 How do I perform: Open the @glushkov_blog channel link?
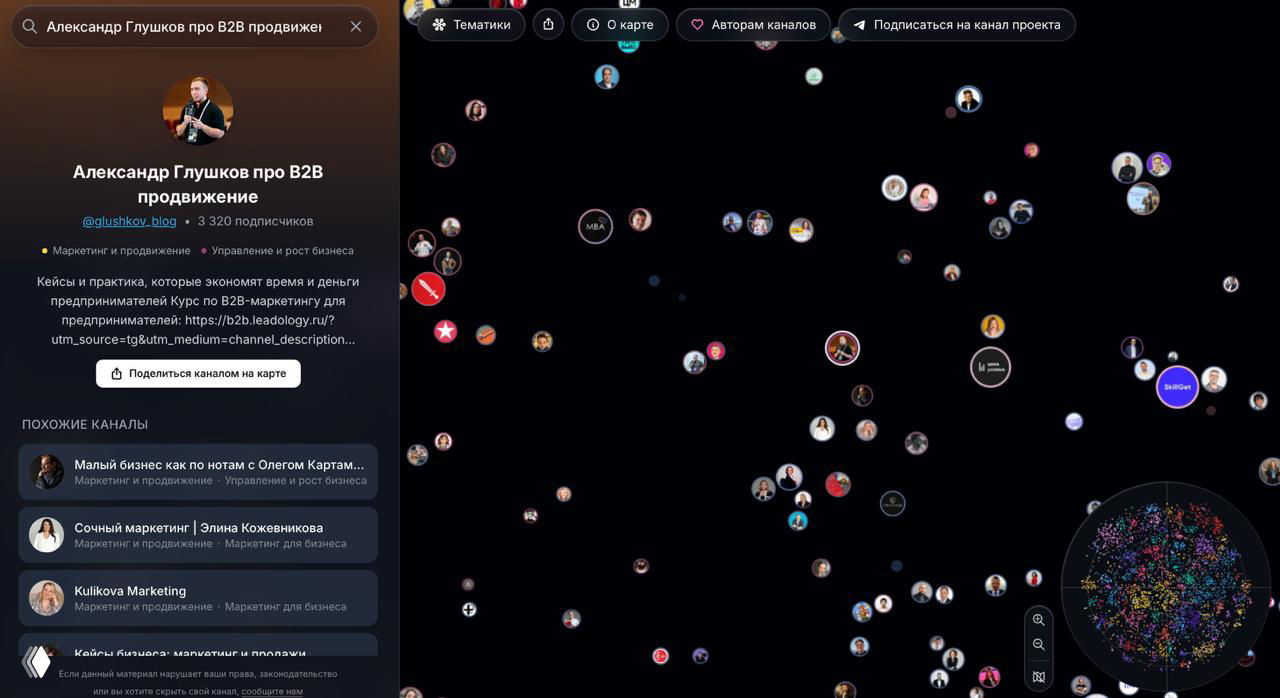click(x=129, y=221)
